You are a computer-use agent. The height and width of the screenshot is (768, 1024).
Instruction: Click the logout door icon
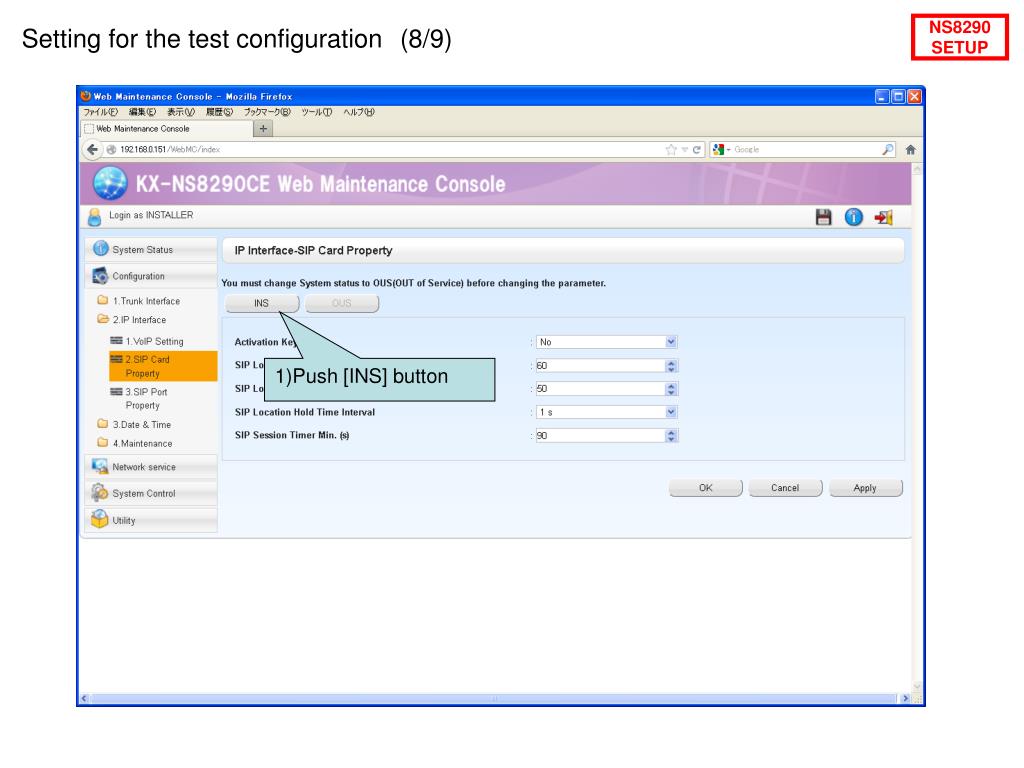884,217
